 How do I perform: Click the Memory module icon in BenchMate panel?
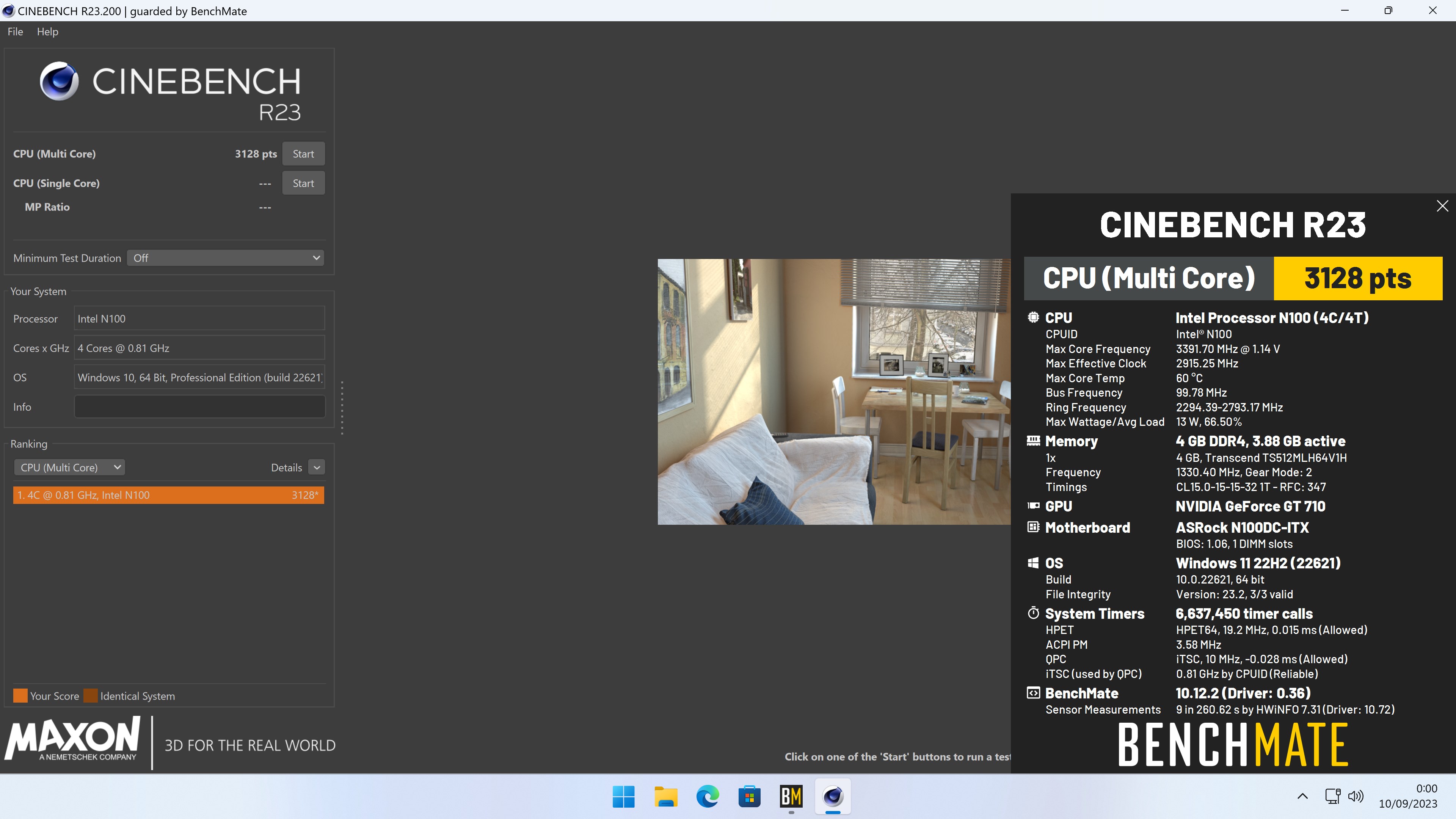click(1033, 441)
